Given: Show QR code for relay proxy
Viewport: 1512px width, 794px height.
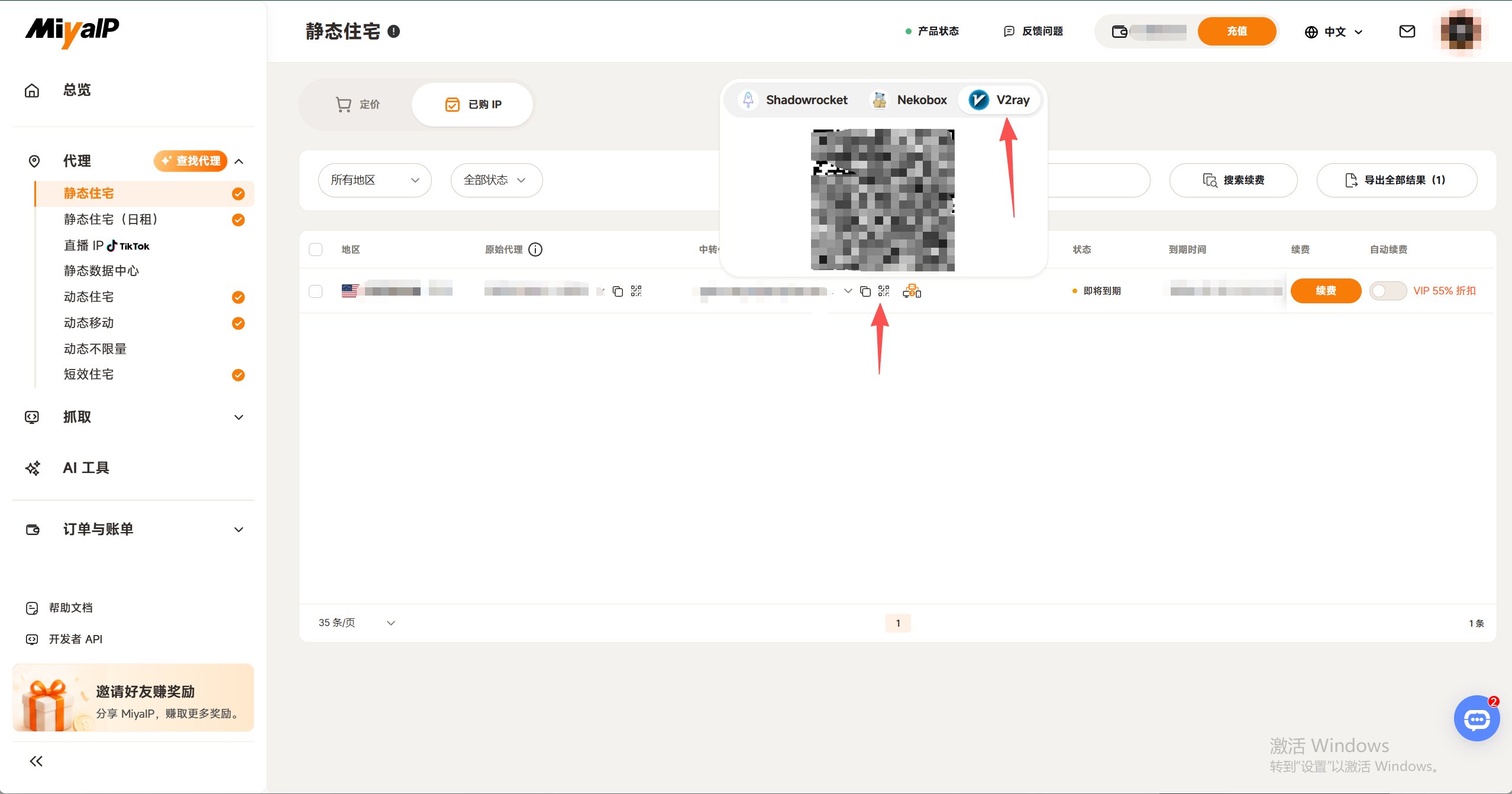Looking at the screenshot, I should [884, 291].
